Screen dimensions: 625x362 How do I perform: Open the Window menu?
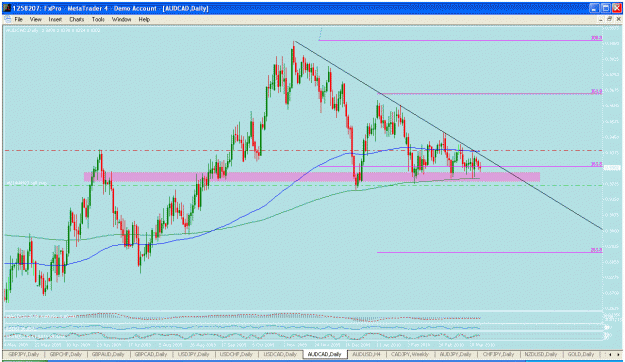(121, 19)
